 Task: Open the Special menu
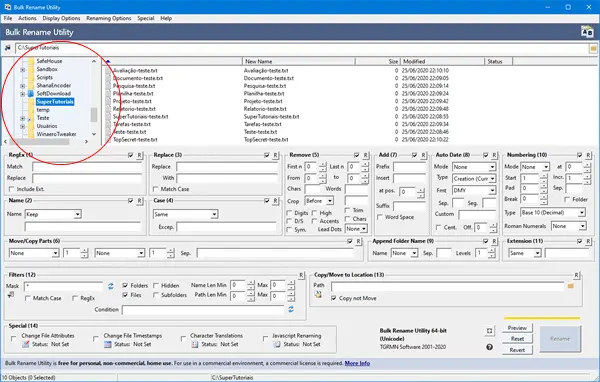pos(146,18)
